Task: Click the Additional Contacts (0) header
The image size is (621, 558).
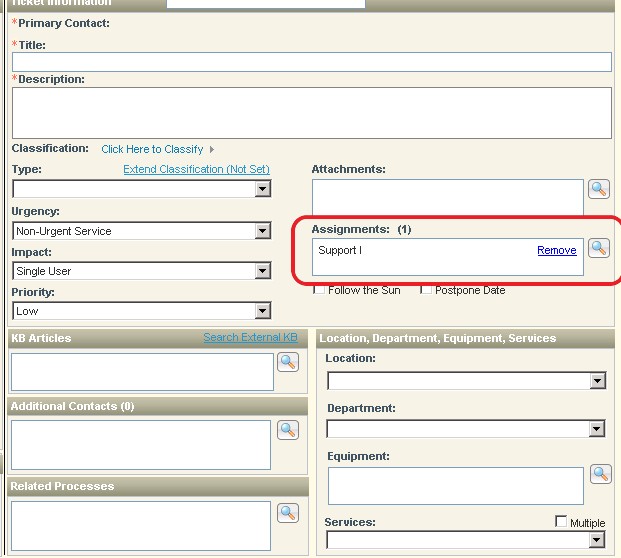Action: click(x=72, y=406)
